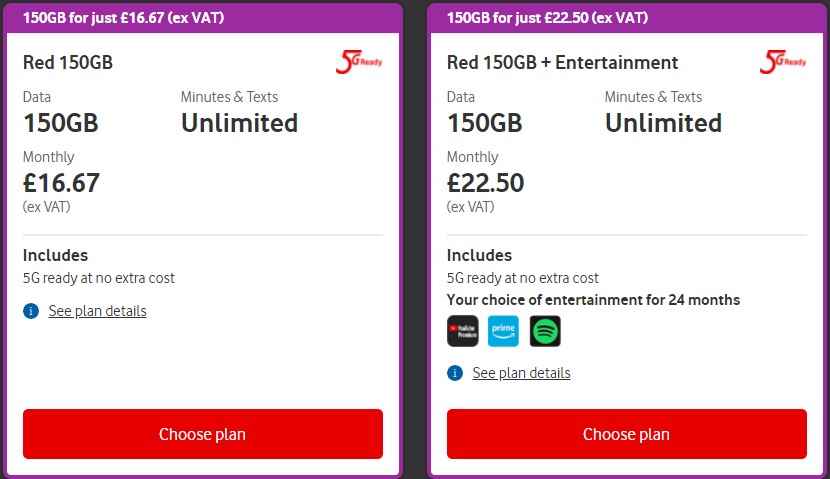Click the "150GB for just £16.67" banner
The width and height of the screenshot is (830, 479).
pyautogui.click(x=124, y=18)
